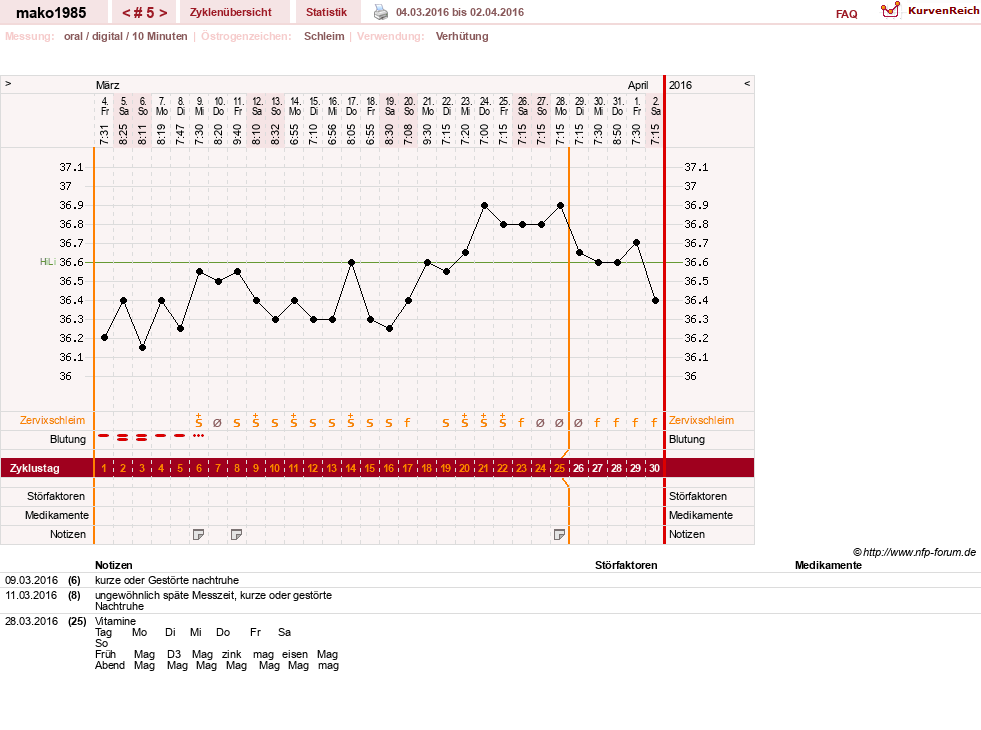Click the f mucus symbol on cycle day 17
The width and height of the screenshot is (981, 730).
click(407, 423)
